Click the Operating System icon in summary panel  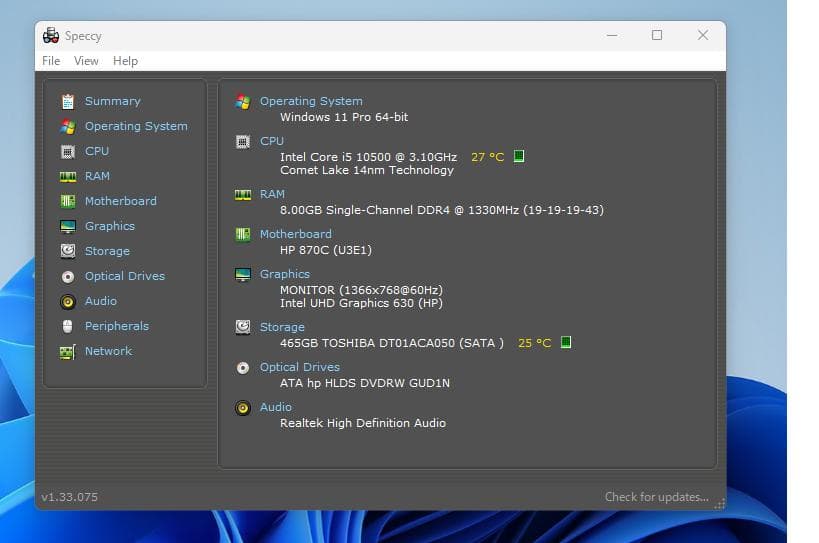[243, 101]
